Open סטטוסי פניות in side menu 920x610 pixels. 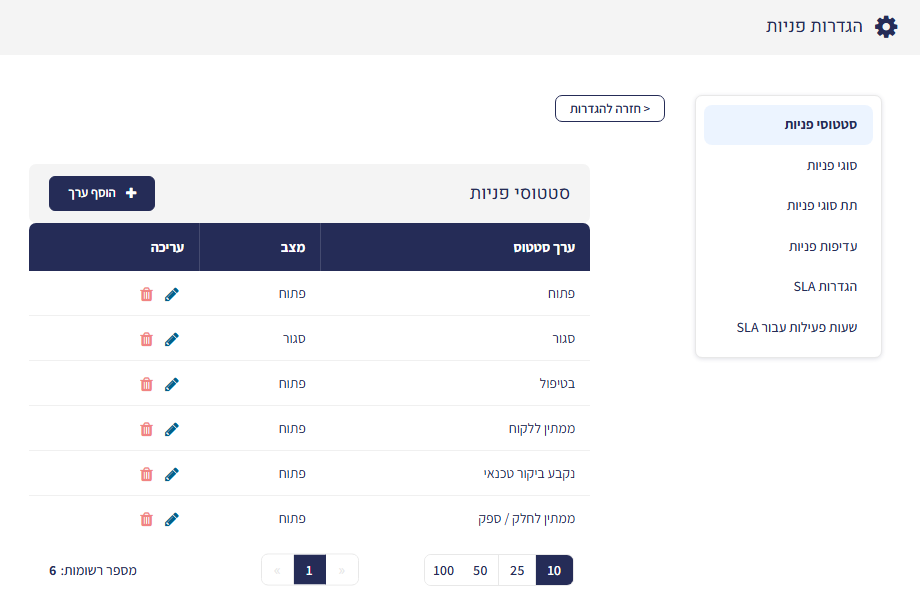[x=788, y=125]
